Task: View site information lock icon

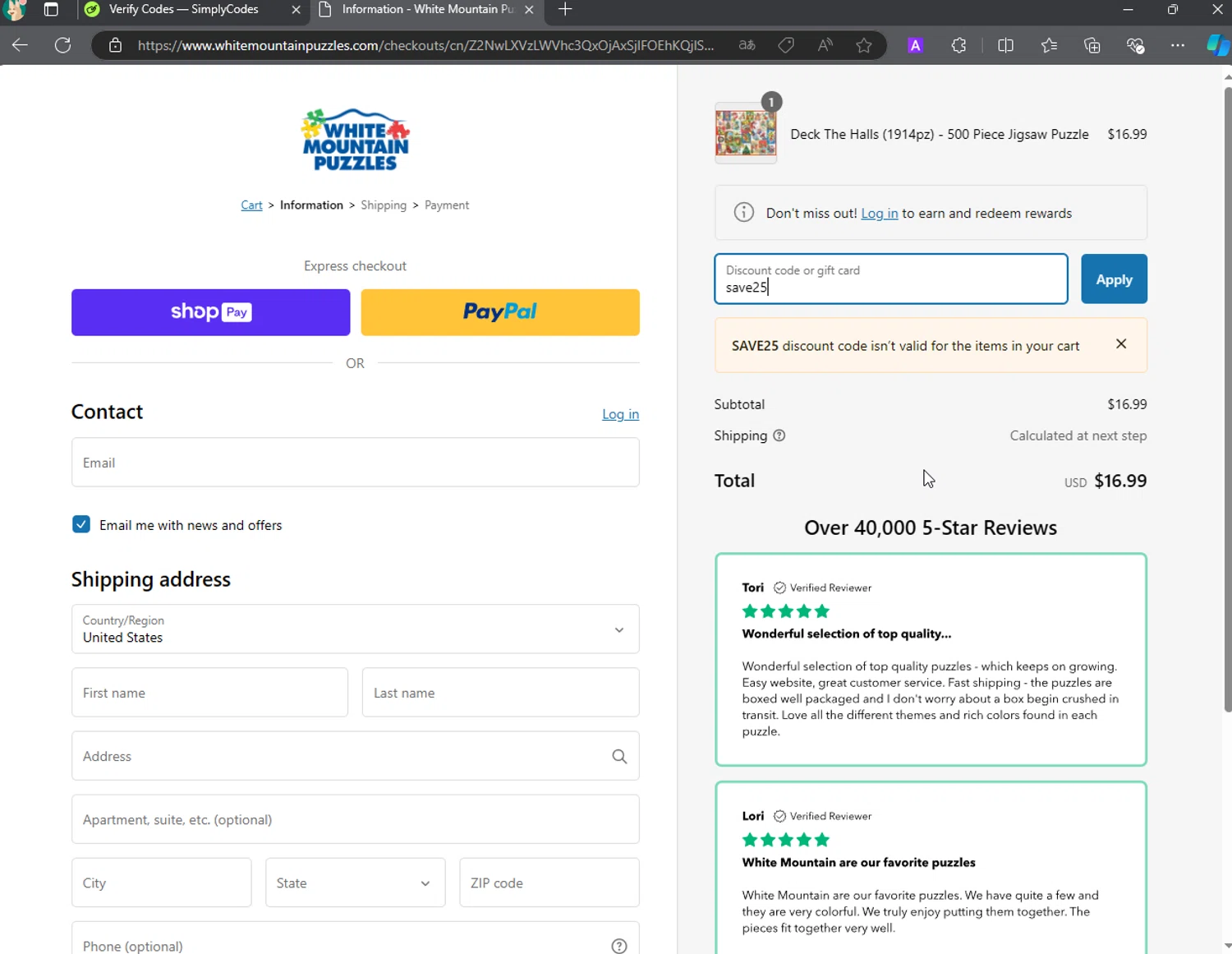Action: tap(116, 45)
